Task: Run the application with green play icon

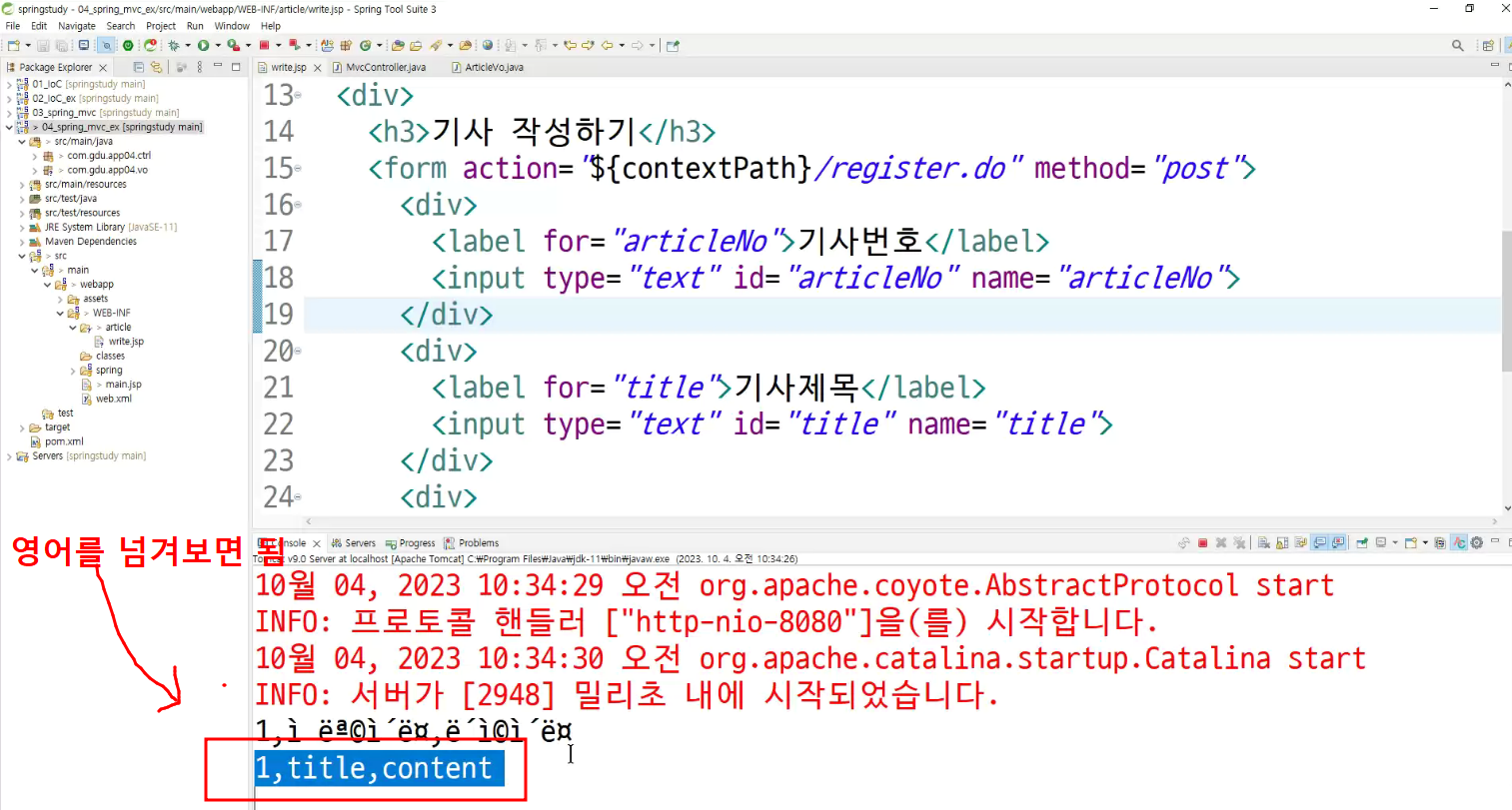Action: pos(203,45)
